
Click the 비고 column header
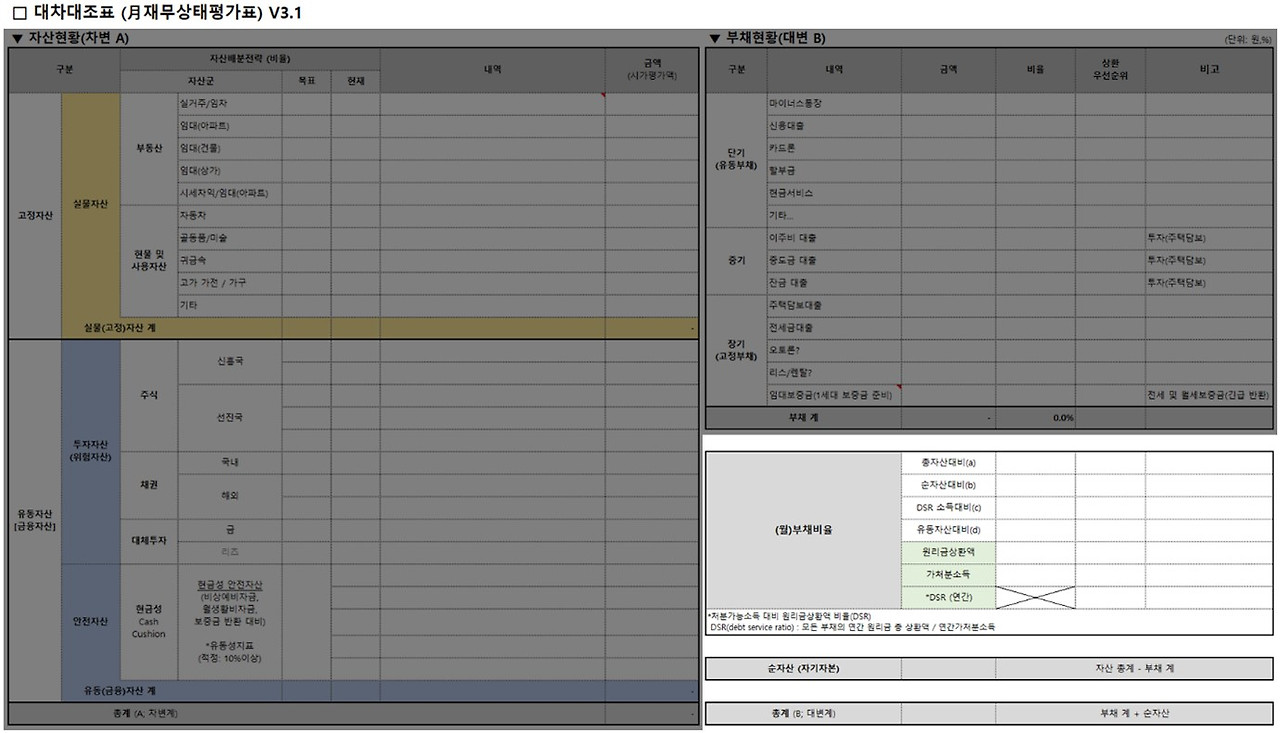(1210, 70)
